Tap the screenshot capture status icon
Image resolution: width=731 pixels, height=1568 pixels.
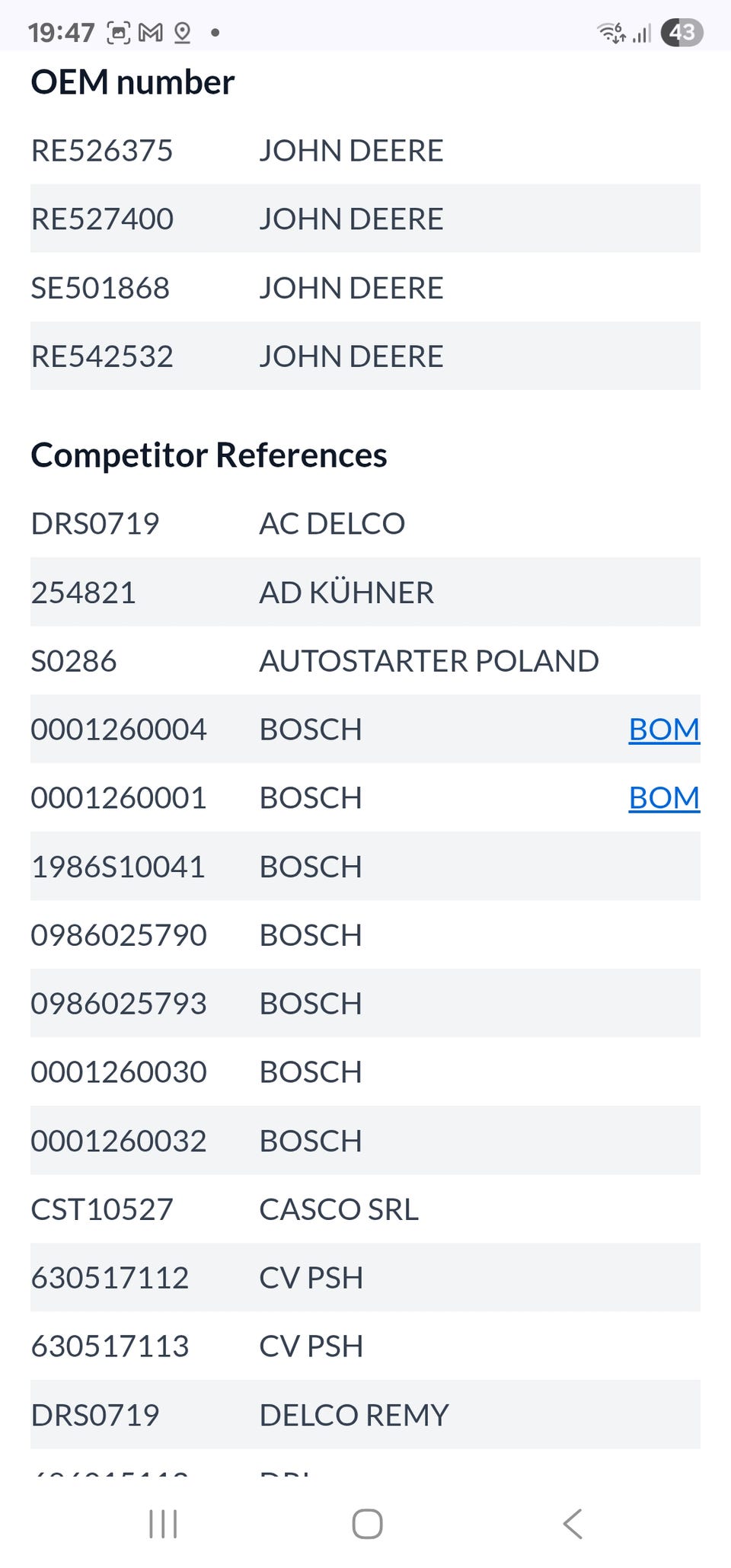click(x=119, y=33)
